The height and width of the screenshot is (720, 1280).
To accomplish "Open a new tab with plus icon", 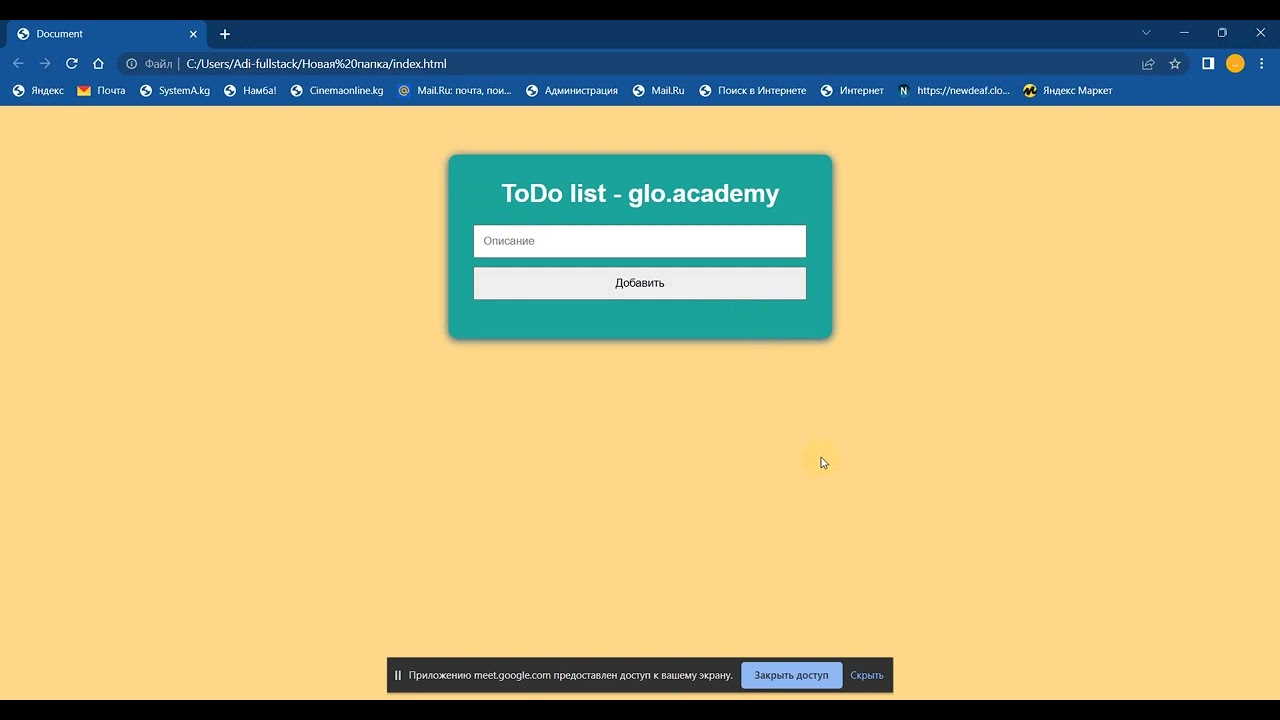I will (x=225, y=34).
